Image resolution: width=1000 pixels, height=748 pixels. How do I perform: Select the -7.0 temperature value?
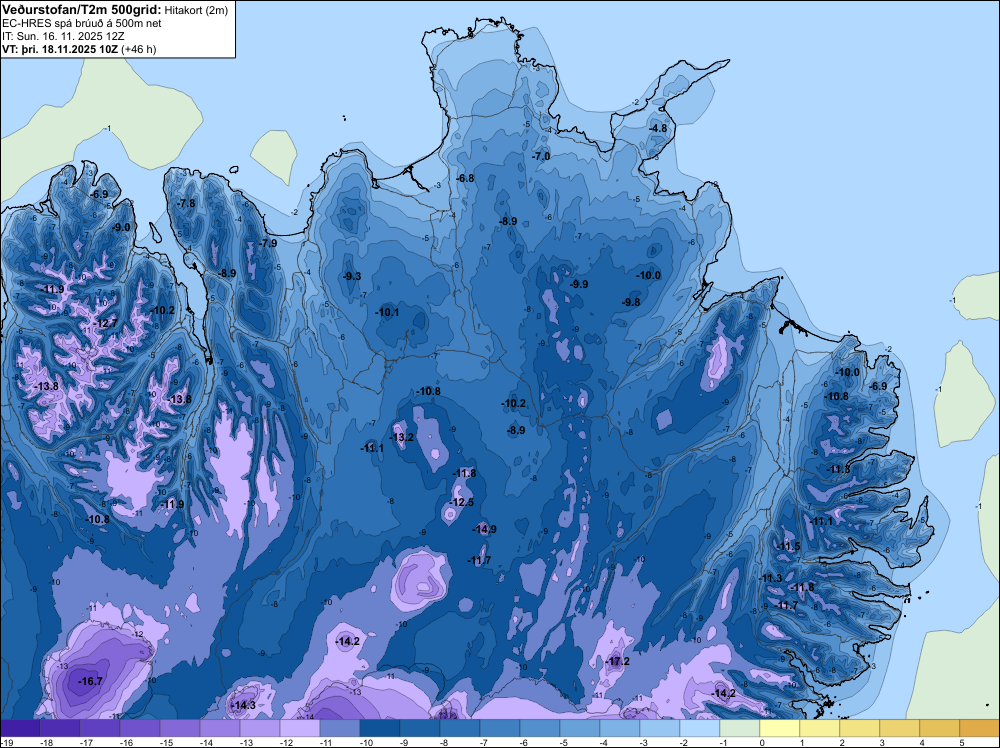tap(541, 156)
